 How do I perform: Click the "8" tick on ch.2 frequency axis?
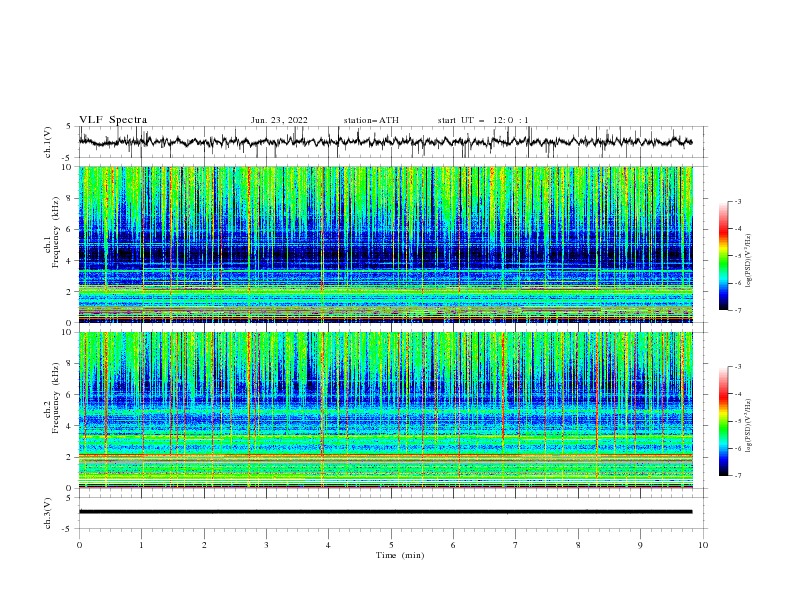(70, 364)
